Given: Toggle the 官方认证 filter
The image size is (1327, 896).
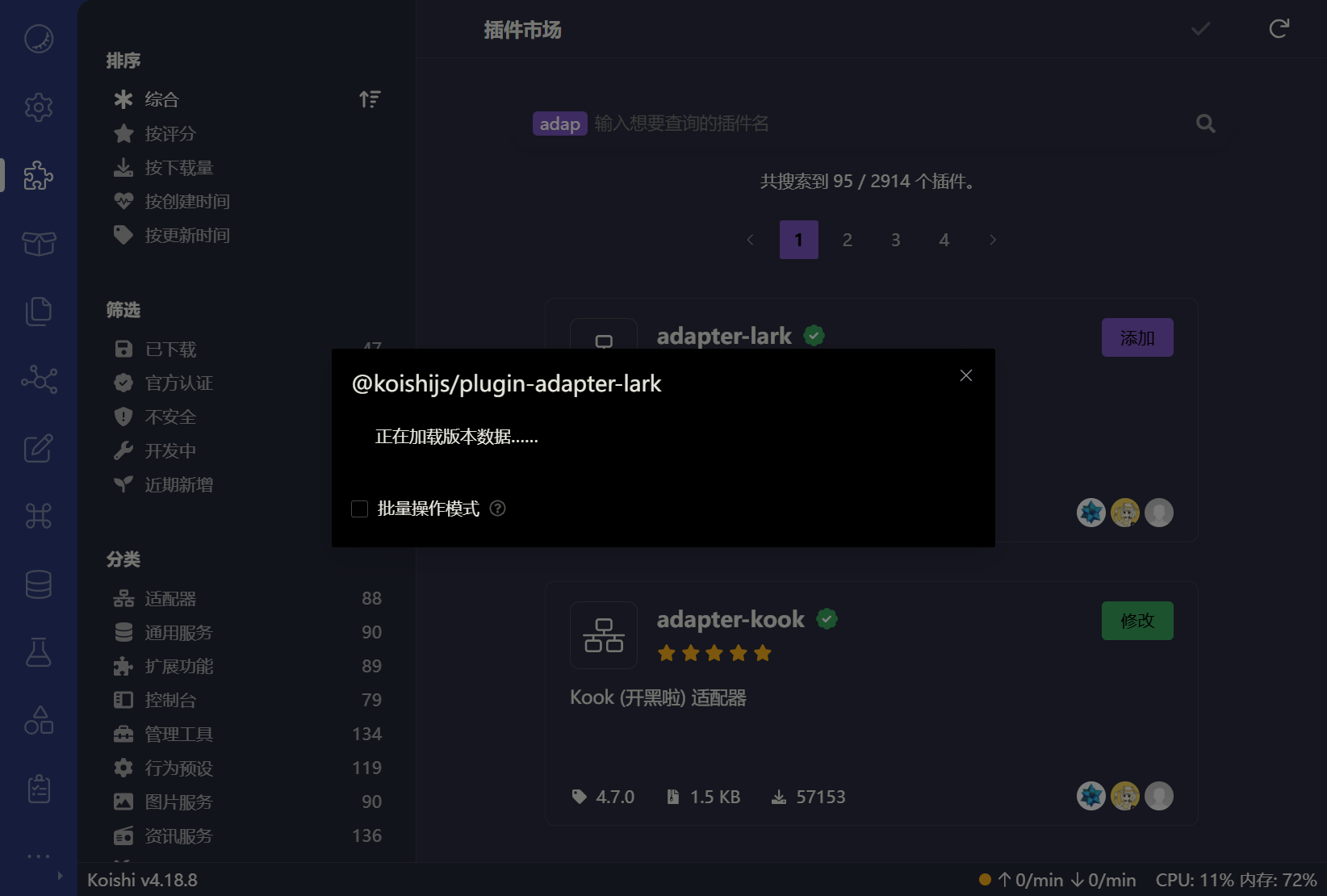Looking at the screenshot, I should pos(178,383).
